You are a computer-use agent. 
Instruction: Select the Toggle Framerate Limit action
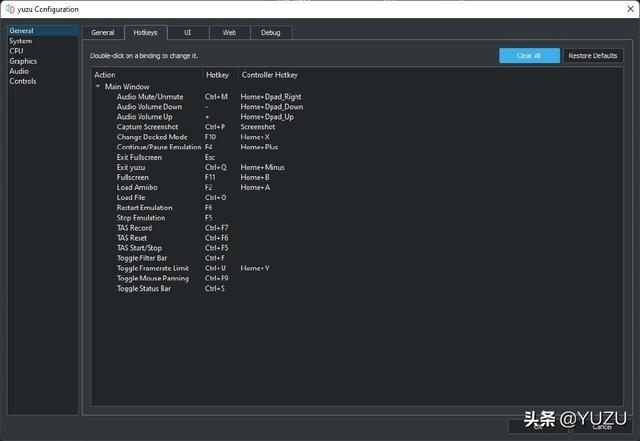[153, 268]
